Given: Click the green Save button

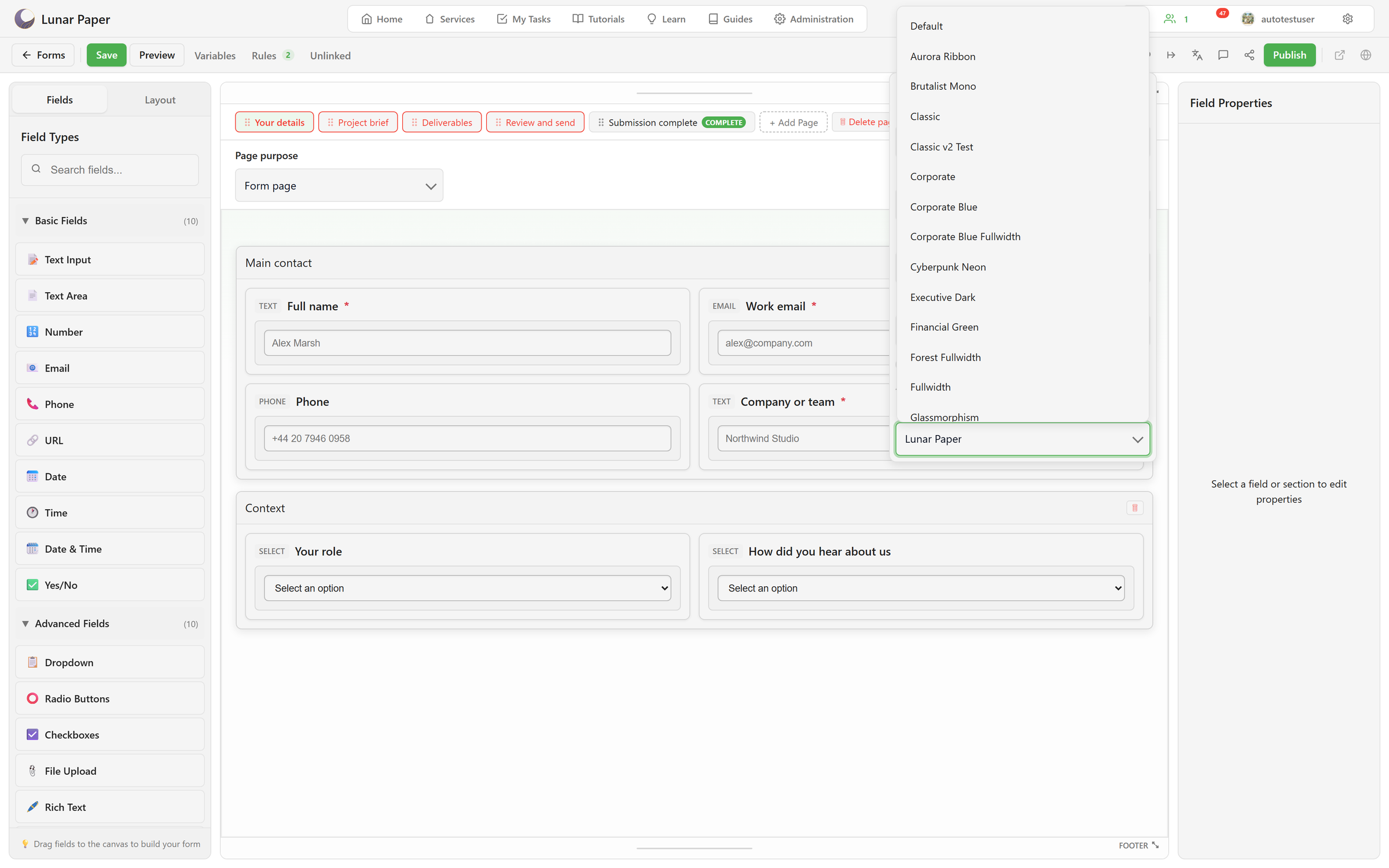Looking at the screenshot, I should [106, 55].
